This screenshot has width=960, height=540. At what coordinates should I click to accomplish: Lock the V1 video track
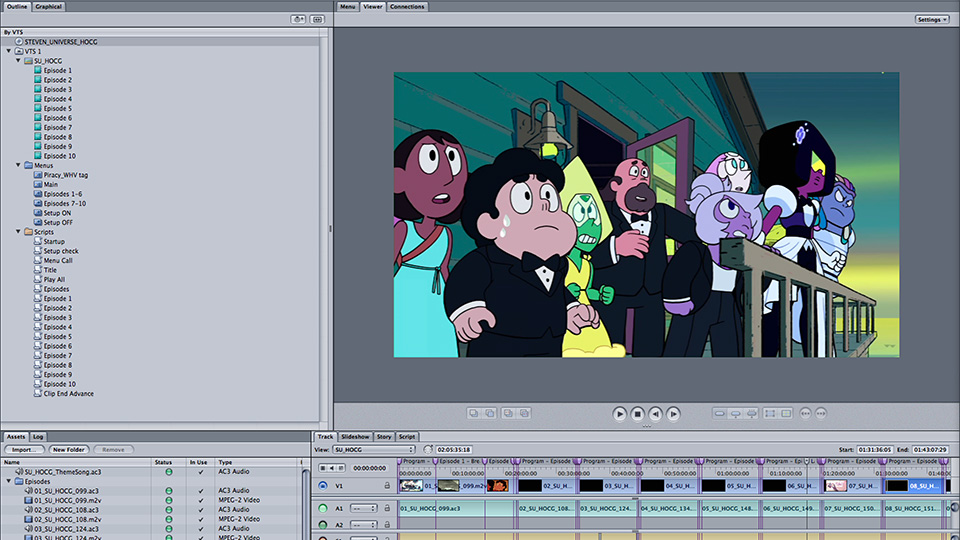pos(387,486)
